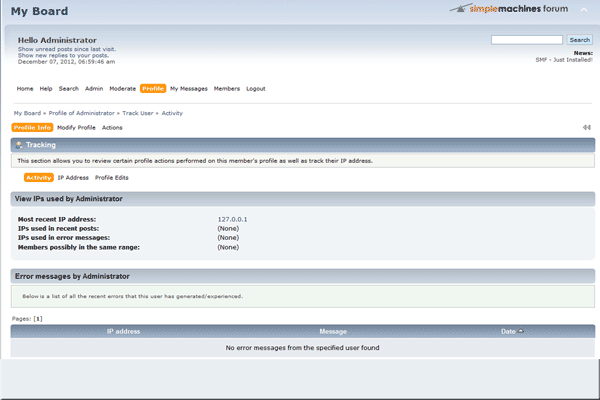
Task: Sort by Date column header
Action: (508, 331)
